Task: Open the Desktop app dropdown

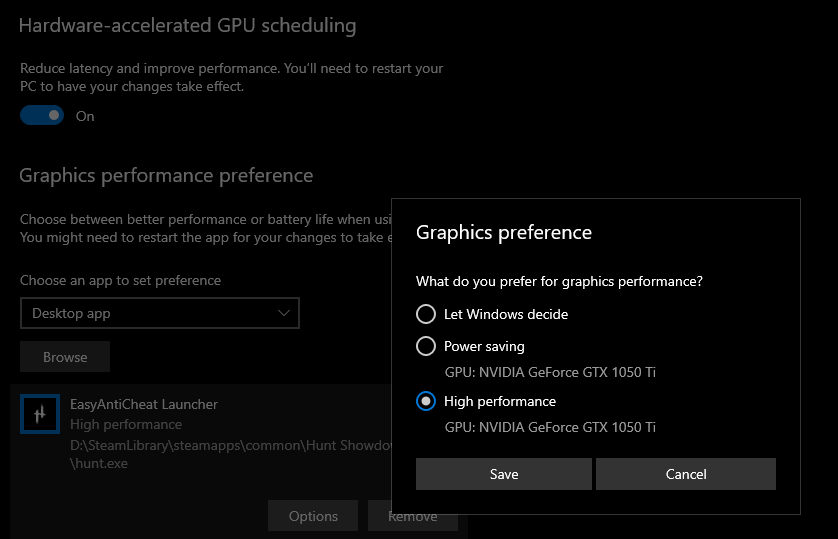Action: click(x=159, y=313)
